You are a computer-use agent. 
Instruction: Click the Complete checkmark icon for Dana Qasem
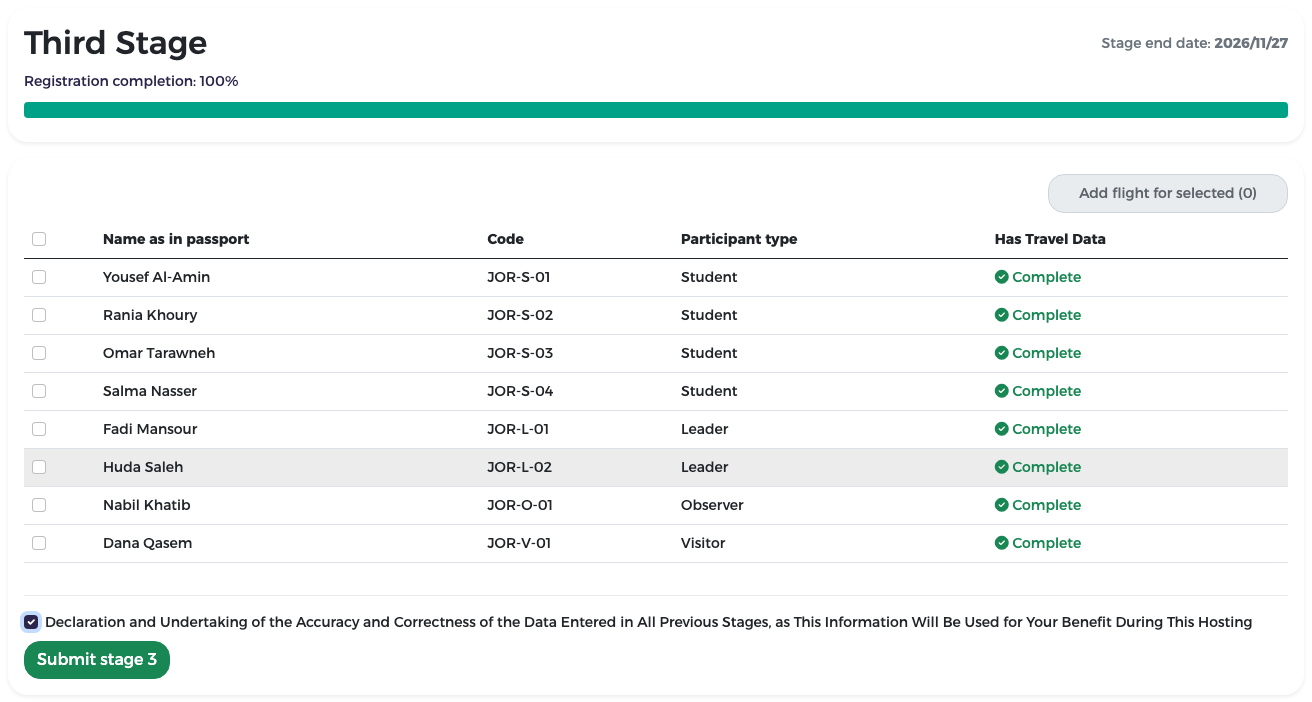[1001, 543]
